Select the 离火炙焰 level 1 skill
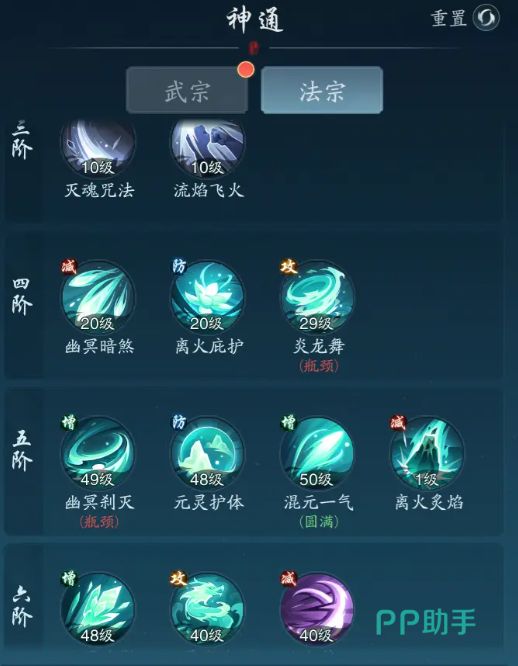This screenshot has height=666, width=518. click(427, 454)
